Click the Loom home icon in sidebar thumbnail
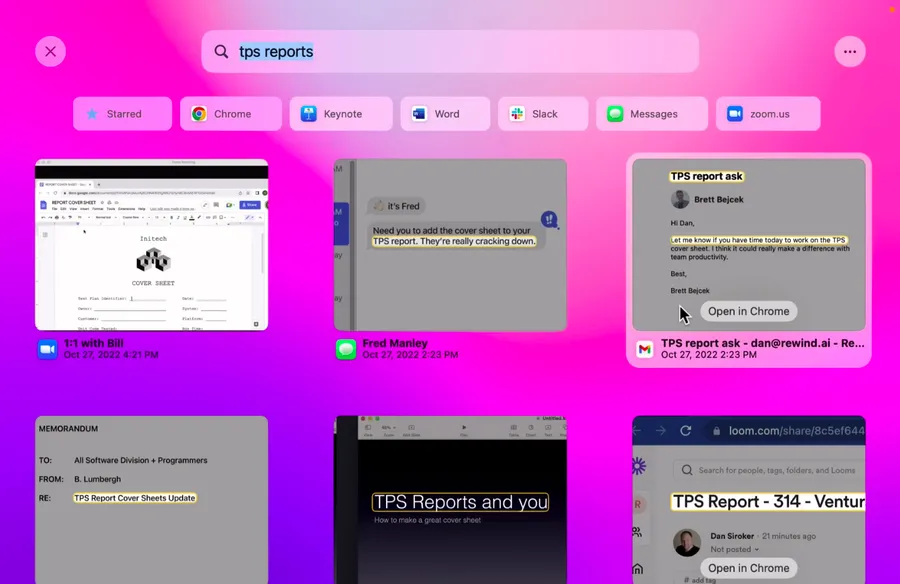Screen dimensions: 900x584 638,569
